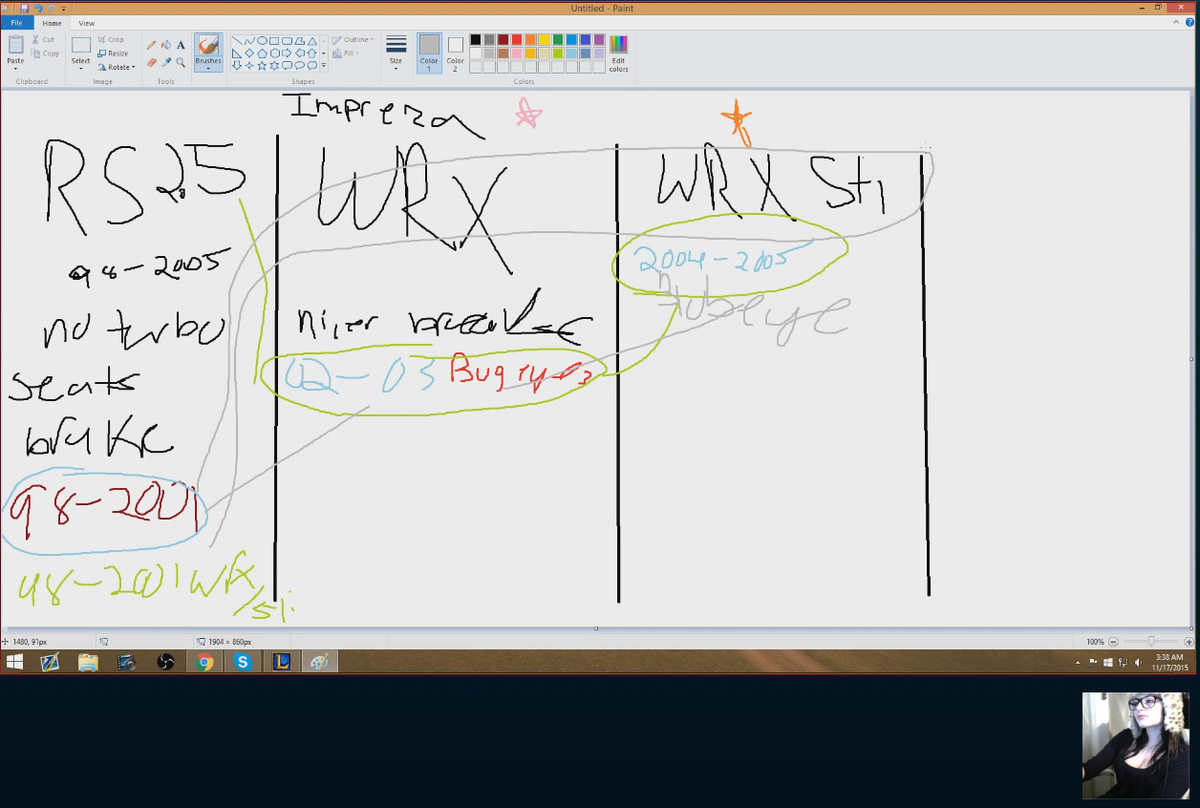Choose the Rectangle shape

tap(274, 40)
